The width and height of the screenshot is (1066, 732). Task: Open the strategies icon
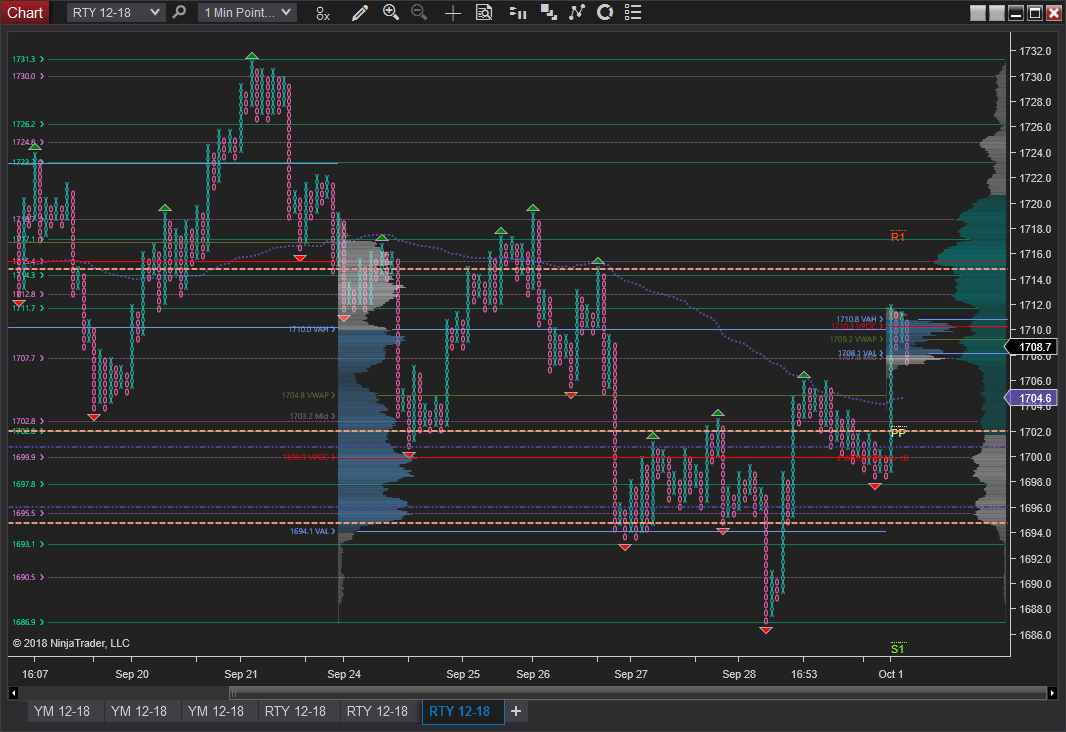coord(549,12)
